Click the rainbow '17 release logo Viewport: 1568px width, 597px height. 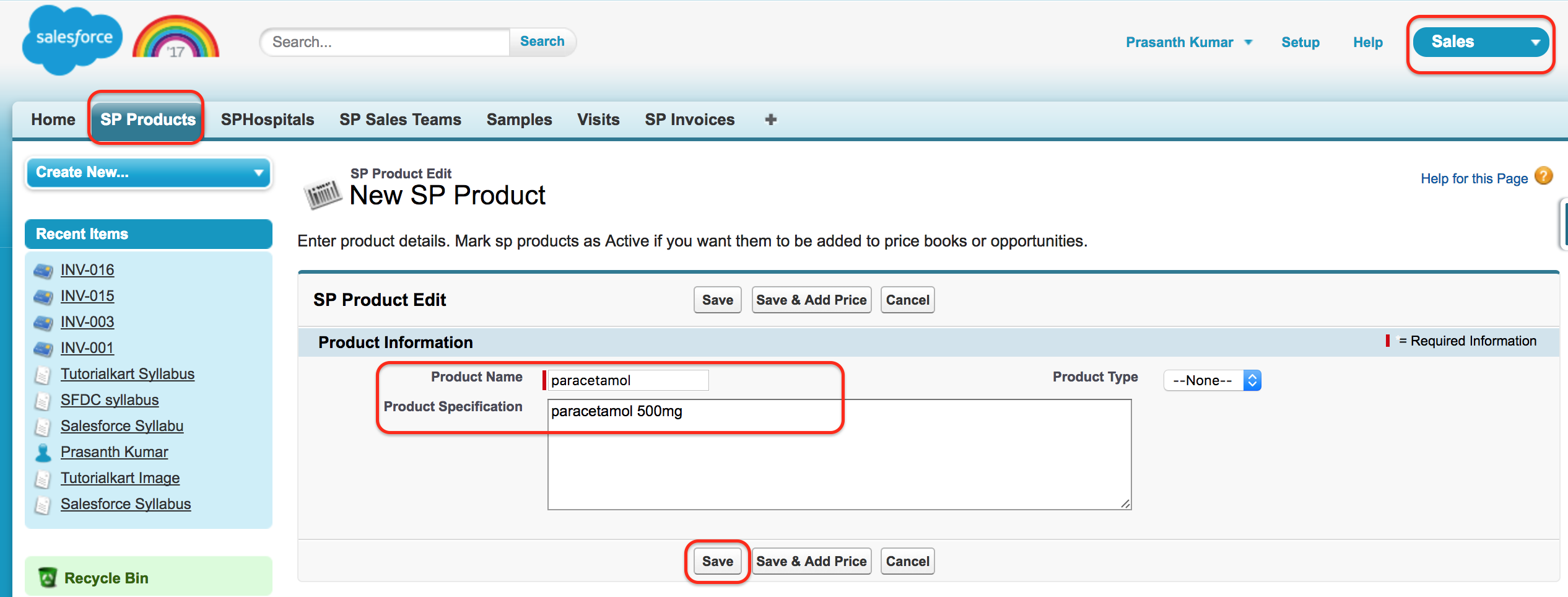coord(176,37)
